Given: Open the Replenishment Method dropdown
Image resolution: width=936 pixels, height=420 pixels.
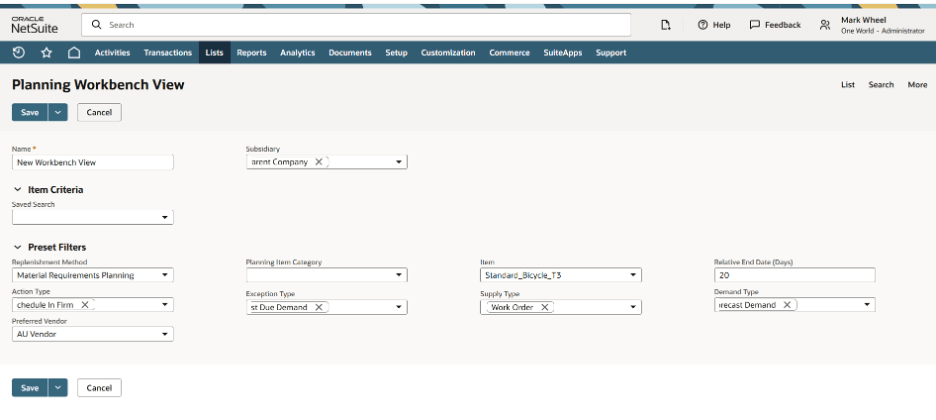Looking at the screenshot, I should tap(165, 276).
